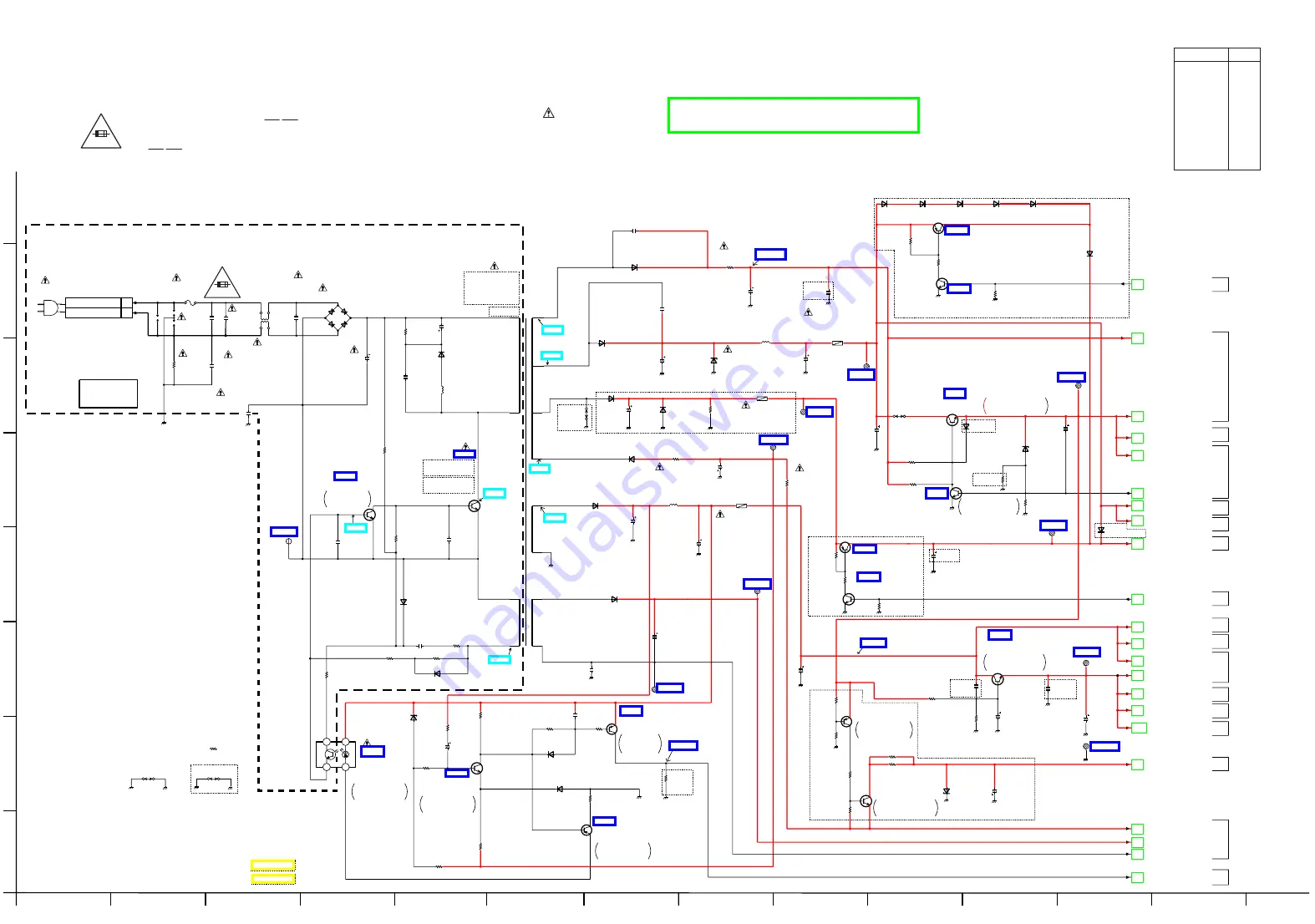Viewport: 1315px width, 924px height.
Task: Click the empty solid-bordered box in the primary section
Action: pyautogui.click(x=108, y=393)
